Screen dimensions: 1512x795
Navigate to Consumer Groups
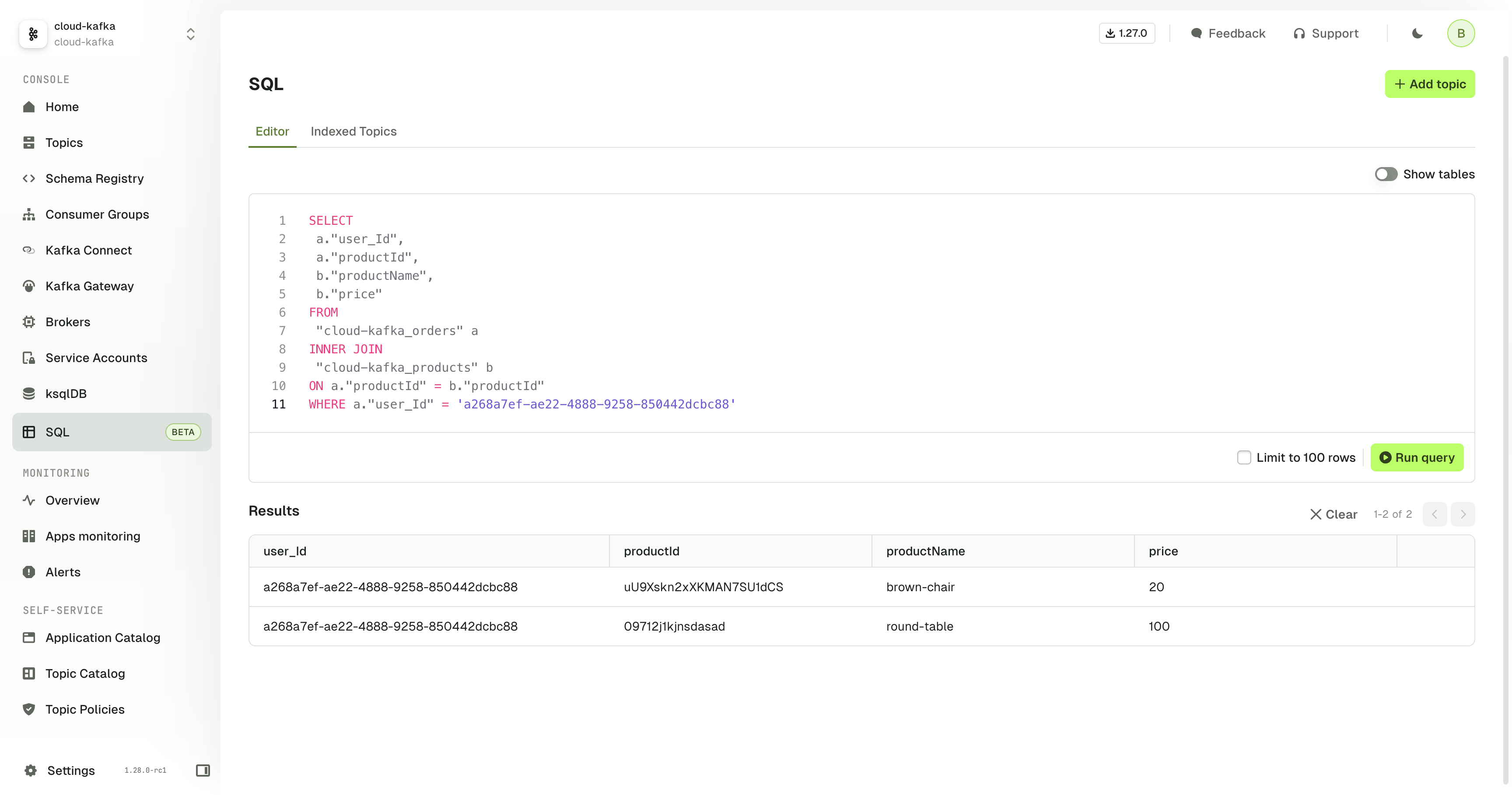coord(112,214)
